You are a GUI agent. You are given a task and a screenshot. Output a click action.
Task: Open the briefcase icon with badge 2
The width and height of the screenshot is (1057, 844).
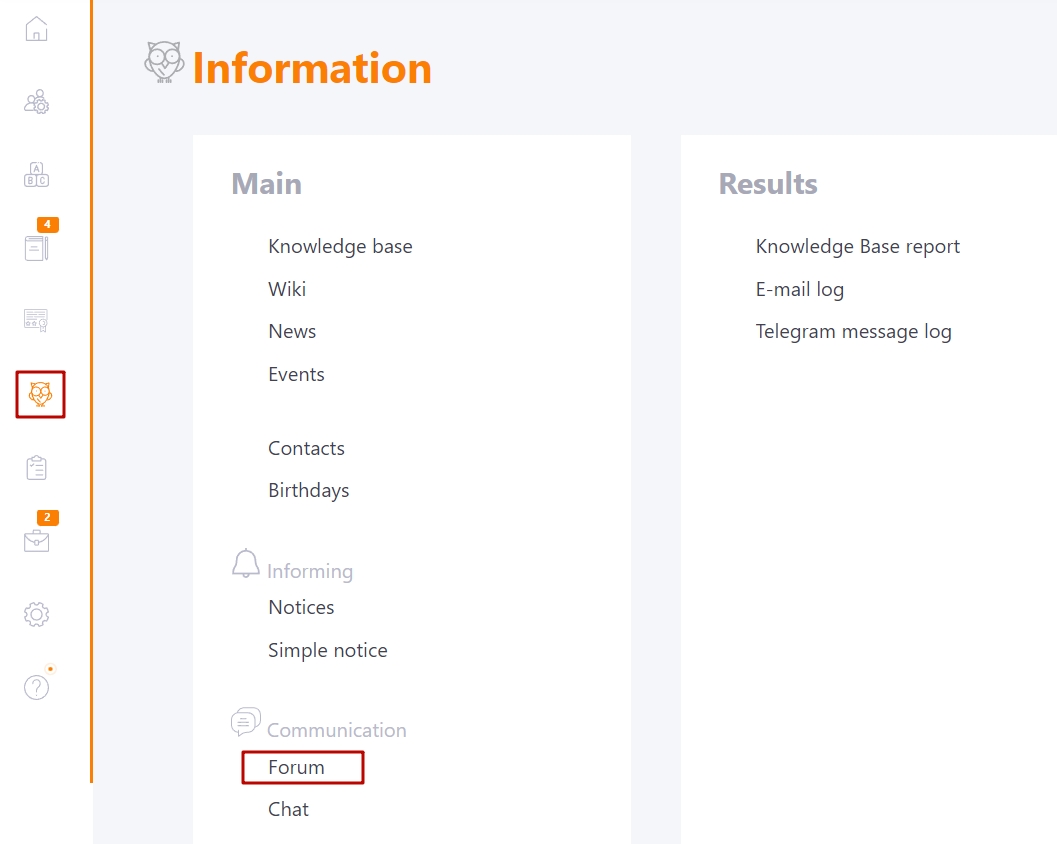point(36,540)
